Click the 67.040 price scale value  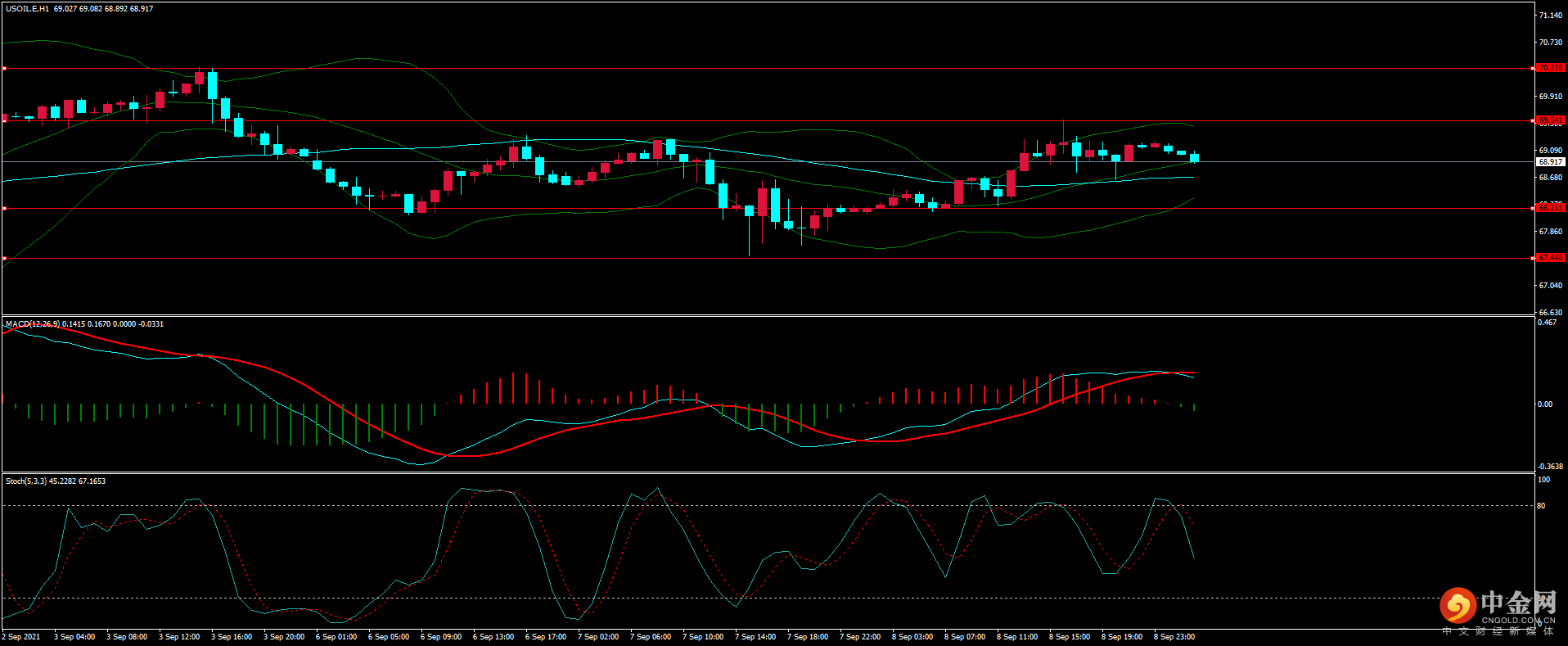pos(1550,286)
